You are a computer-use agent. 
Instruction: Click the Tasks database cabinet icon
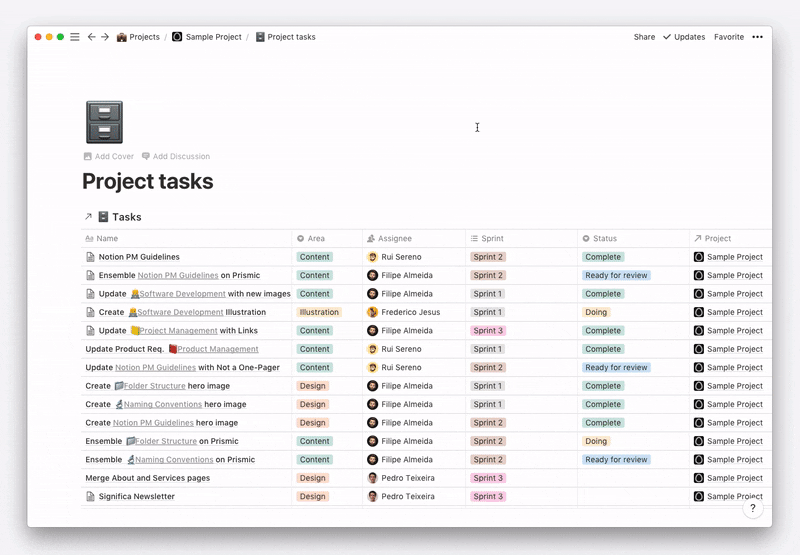click(x=103, y=217)
